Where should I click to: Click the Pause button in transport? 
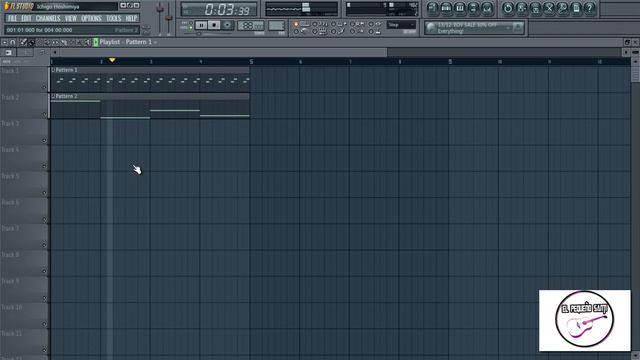click(201, 25)
